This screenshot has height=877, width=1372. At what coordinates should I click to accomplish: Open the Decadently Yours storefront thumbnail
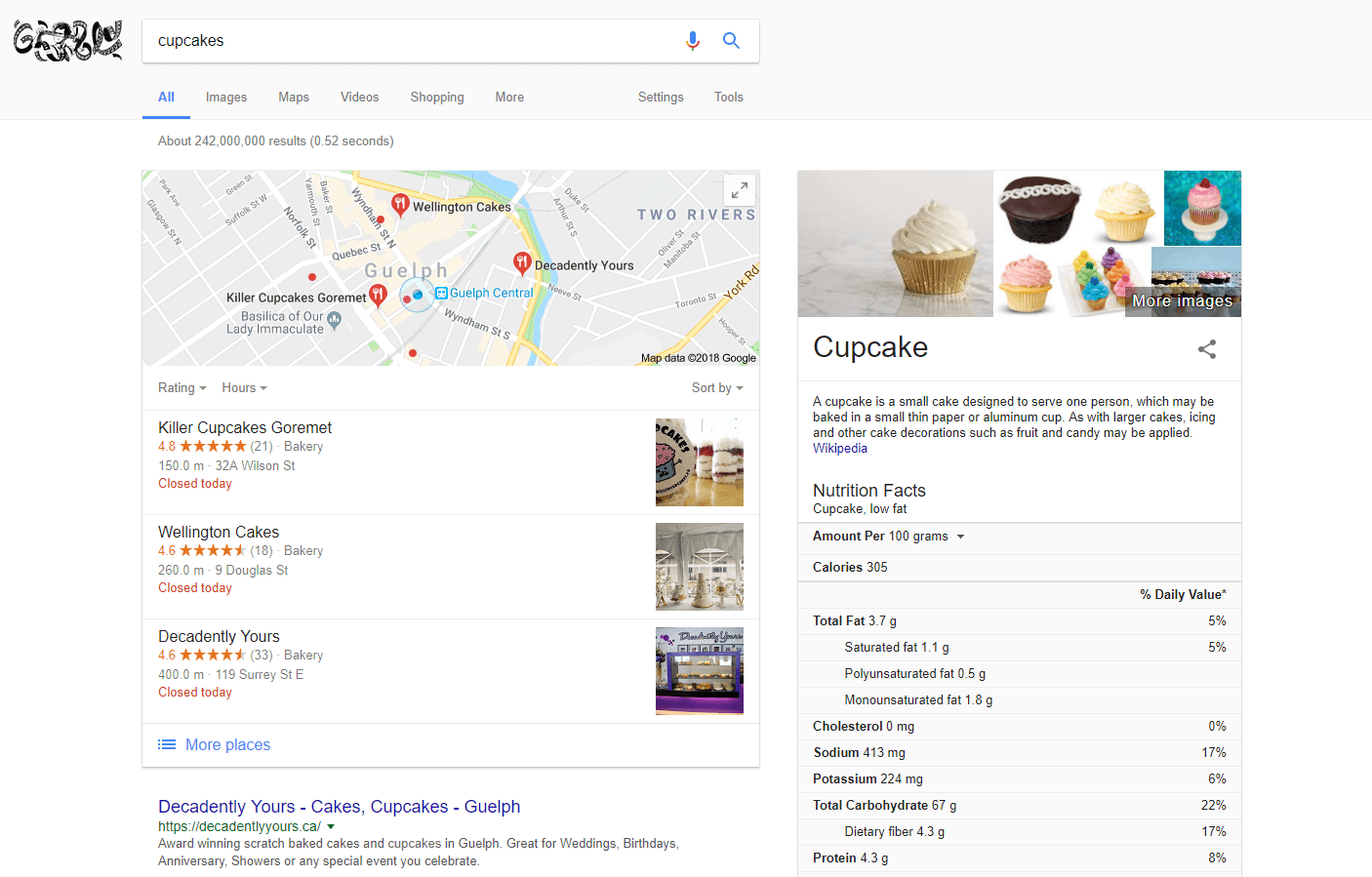(x=700, y=671)
